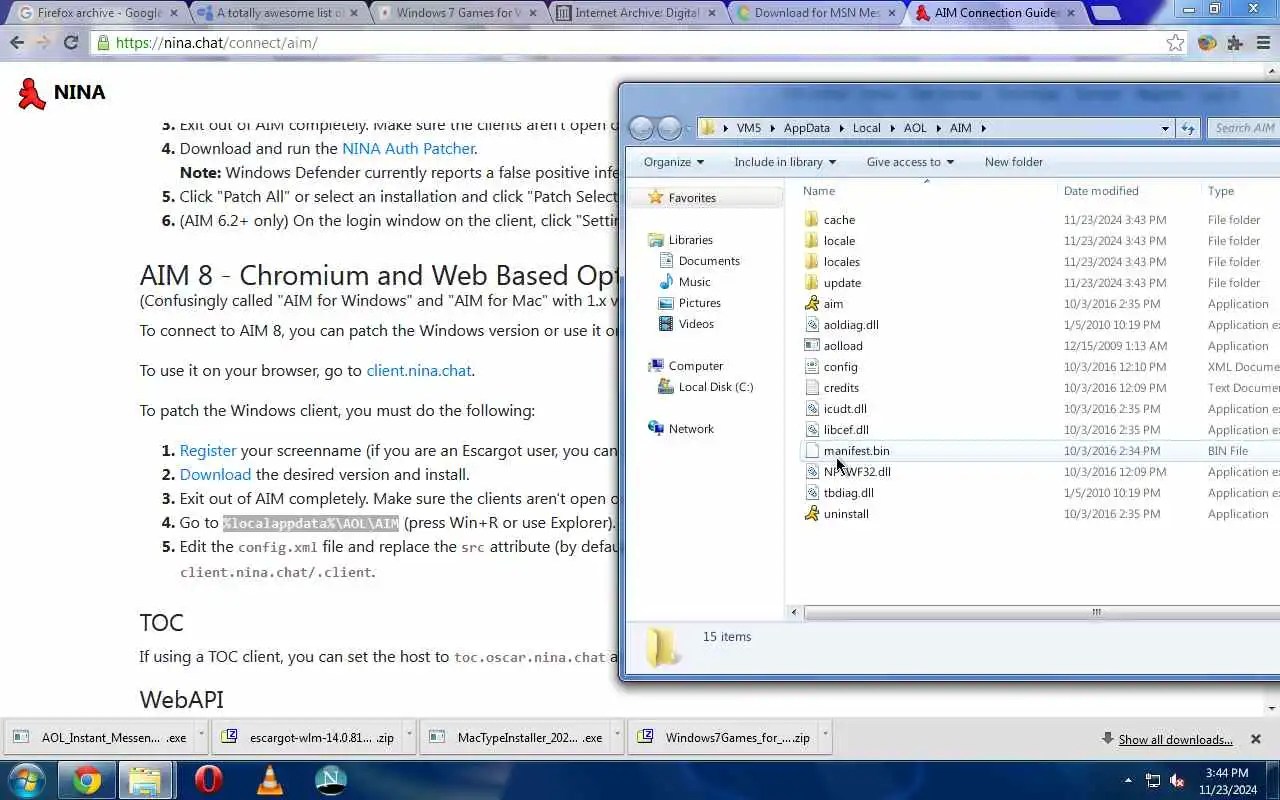Launch Netscape from the taskbar
The image size is (1280, 800).
[331, 779]
